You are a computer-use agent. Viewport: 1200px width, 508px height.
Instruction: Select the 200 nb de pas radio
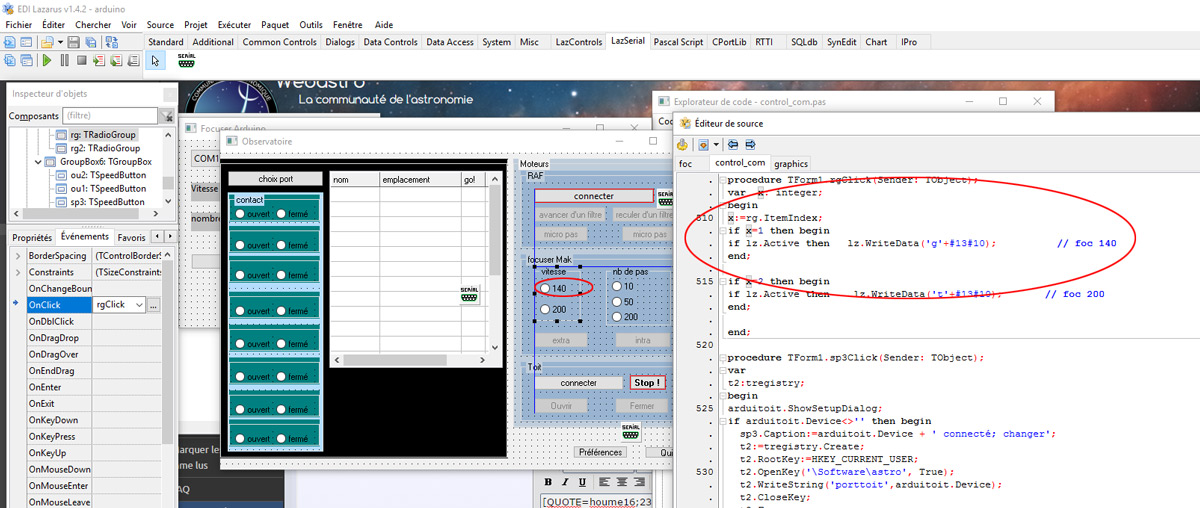(616, 317)
